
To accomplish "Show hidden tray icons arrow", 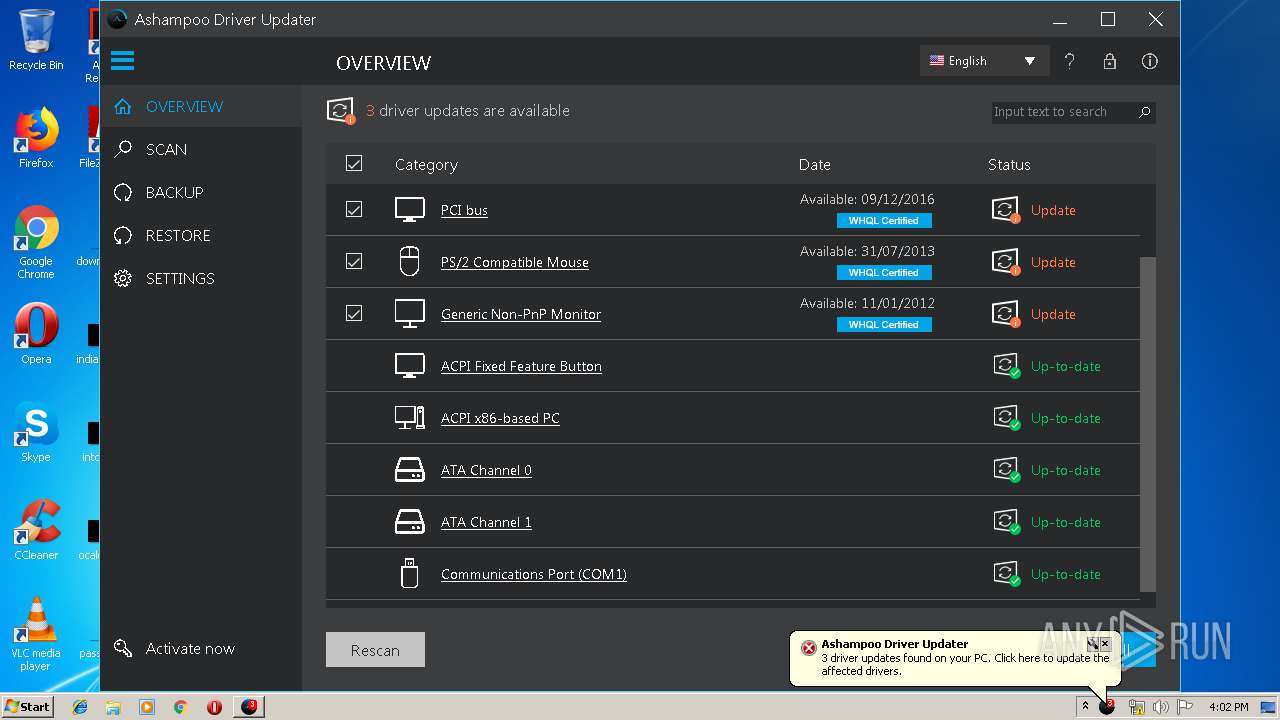I will tap(1084, 706).
